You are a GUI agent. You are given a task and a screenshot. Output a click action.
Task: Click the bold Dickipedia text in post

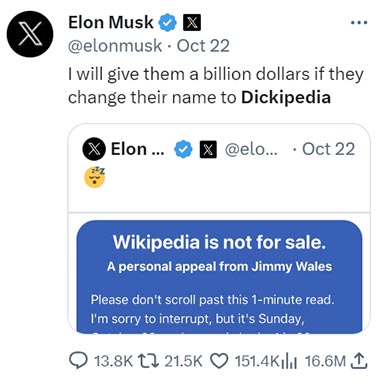(286, 97)
